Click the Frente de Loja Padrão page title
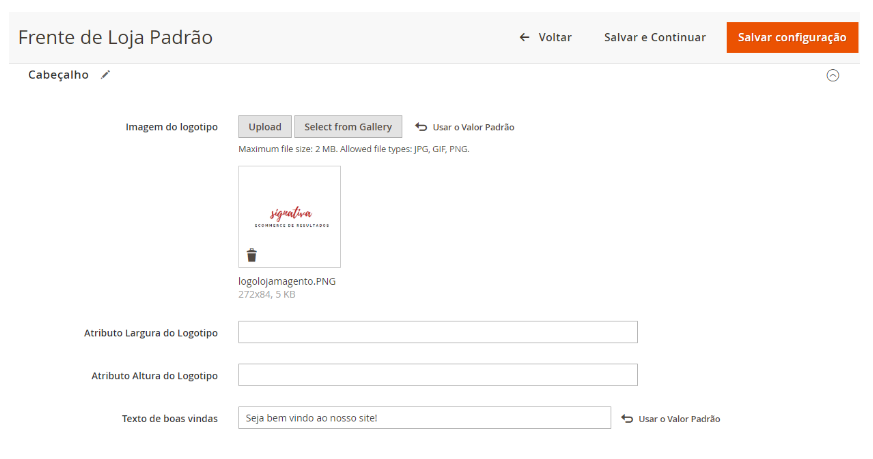 point(115,37)
